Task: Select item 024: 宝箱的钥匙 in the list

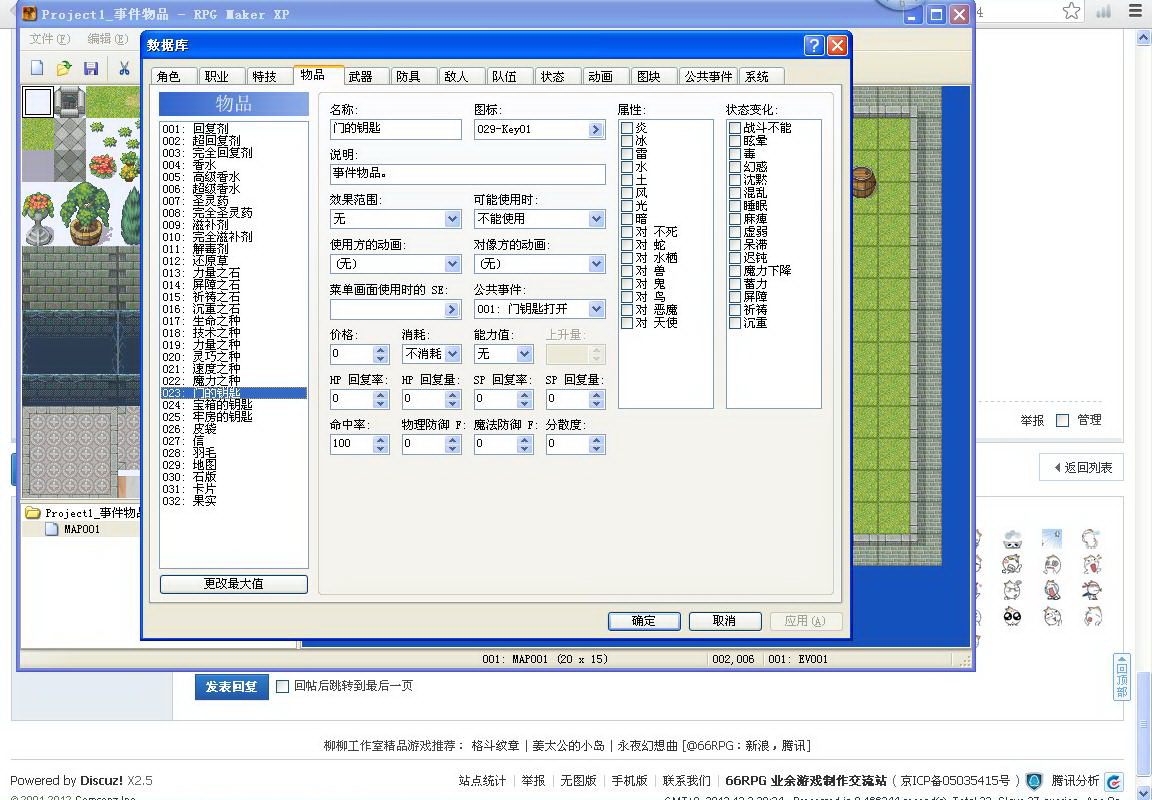Action: tap(234, 405)
